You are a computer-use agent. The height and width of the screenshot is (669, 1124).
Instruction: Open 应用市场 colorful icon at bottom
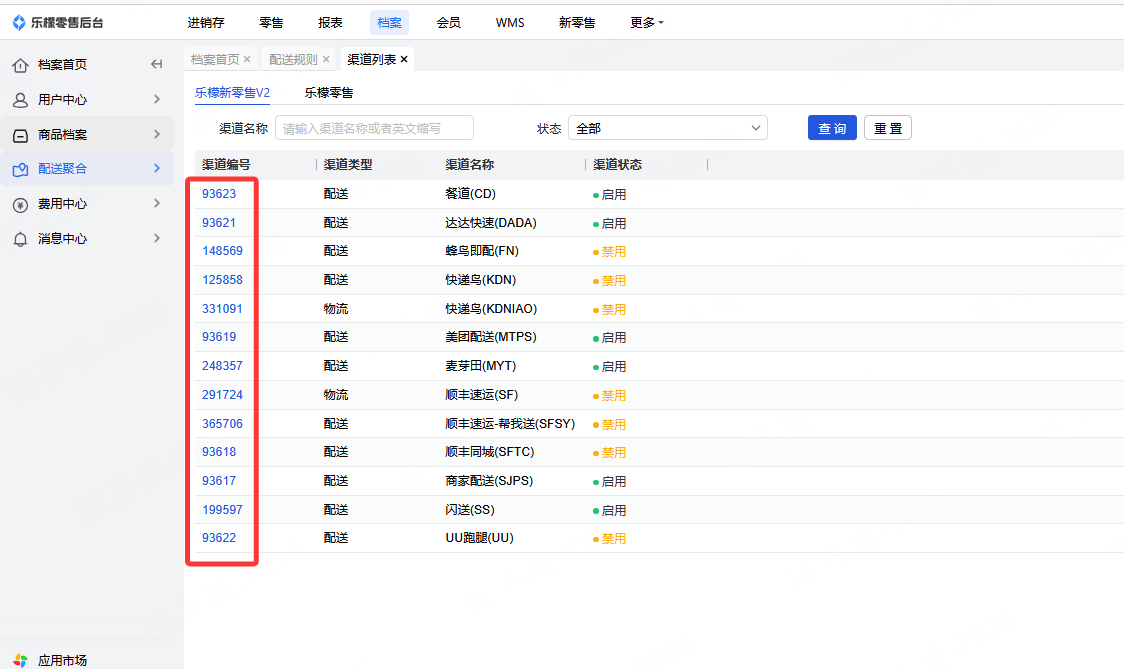[x=20, y=660]
